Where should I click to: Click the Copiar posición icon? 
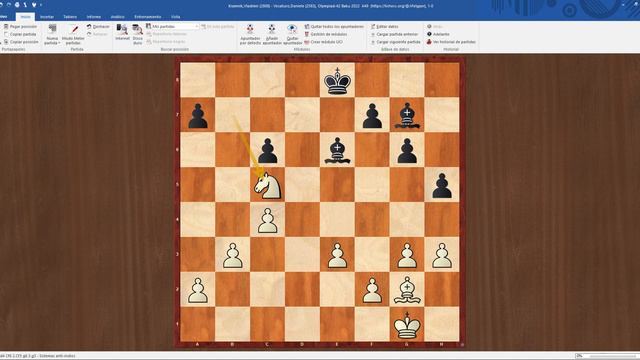tap(6, 42)
